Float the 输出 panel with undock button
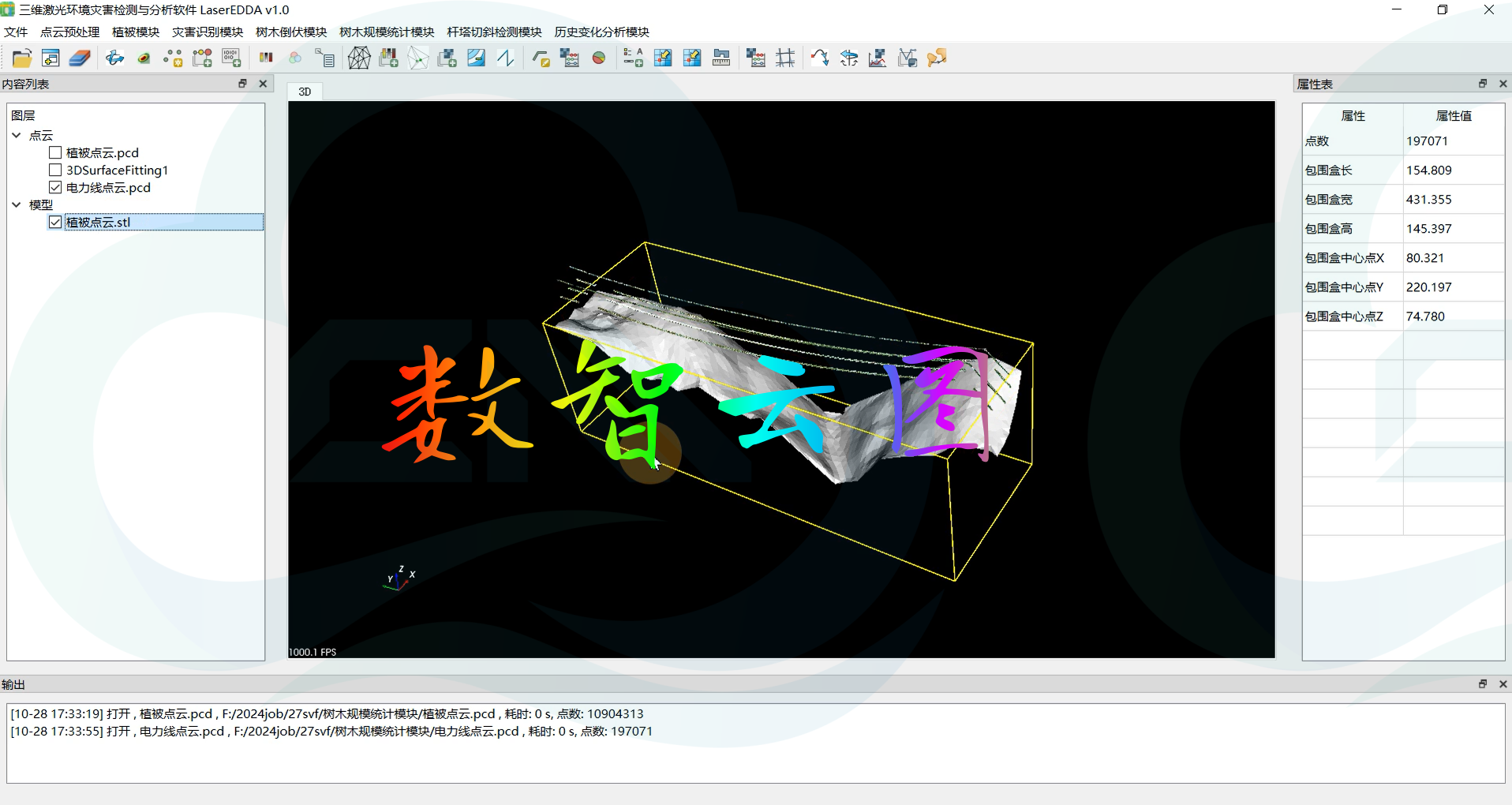Viewport: 1512px width, 805px height. 1482,684
